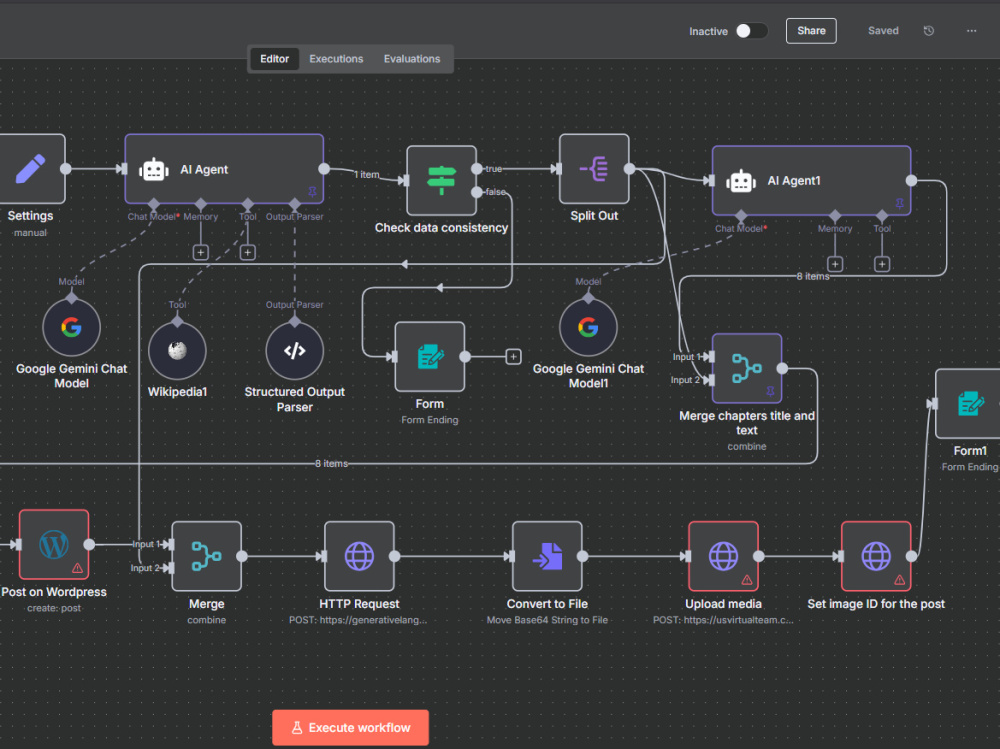Viewport: 1000px width, 749px height.
Task: Click the AI Agent1 Chat Model connector
Action: click(740, 216)
